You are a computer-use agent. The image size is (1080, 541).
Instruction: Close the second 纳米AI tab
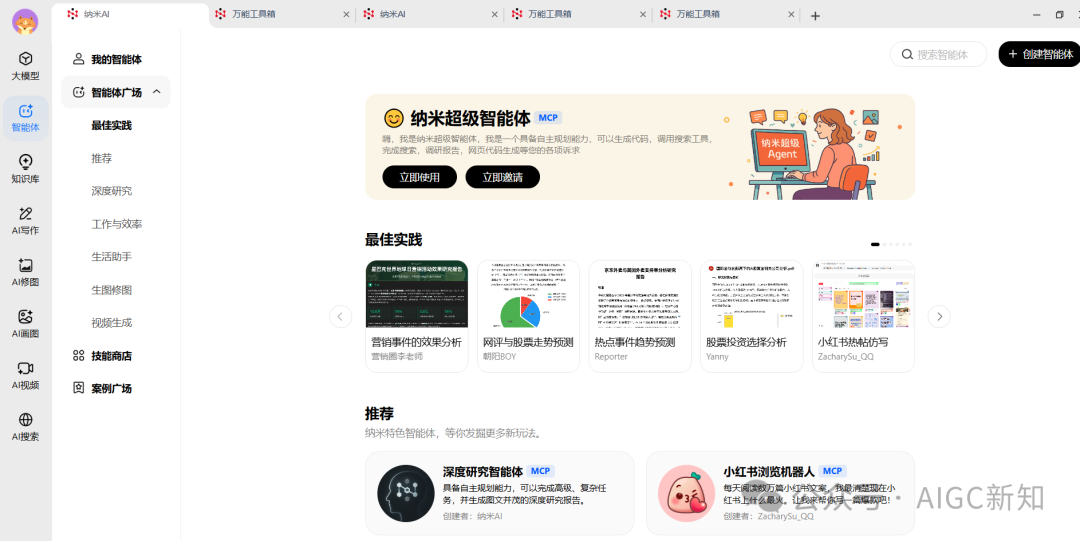tap(495, 14)
